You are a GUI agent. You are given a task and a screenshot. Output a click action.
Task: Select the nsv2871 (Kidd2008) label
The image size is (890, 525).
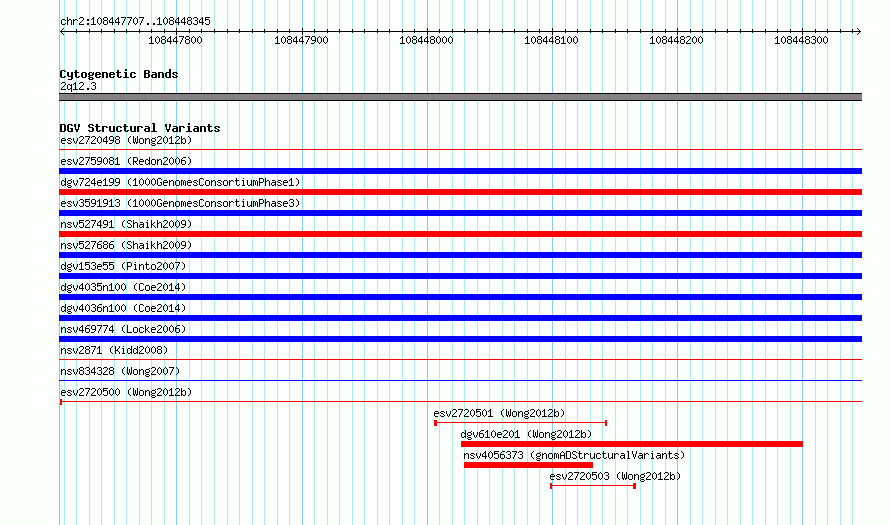pos(114,350)
